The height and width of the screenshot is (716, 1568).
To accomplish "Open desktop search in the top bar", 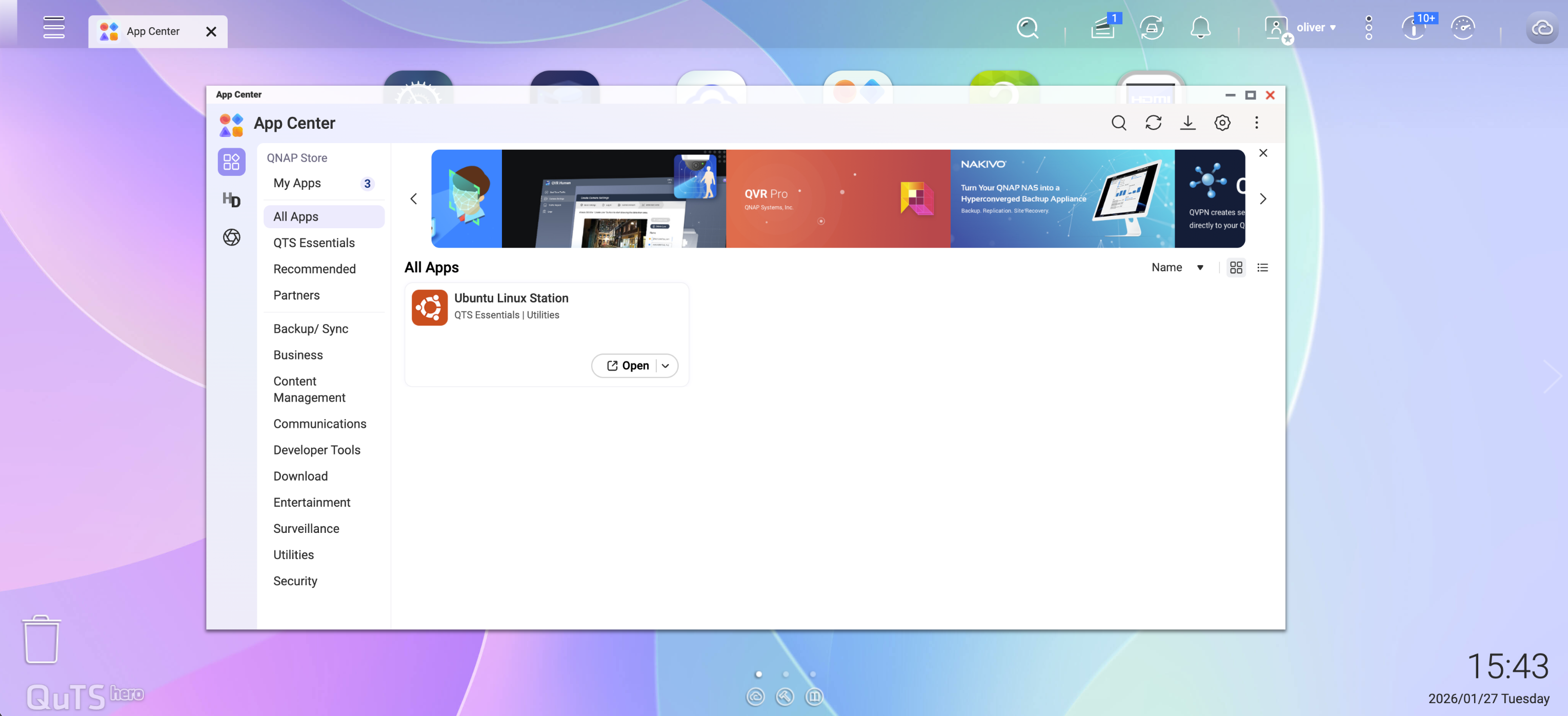I will [x=1028, y=27].
